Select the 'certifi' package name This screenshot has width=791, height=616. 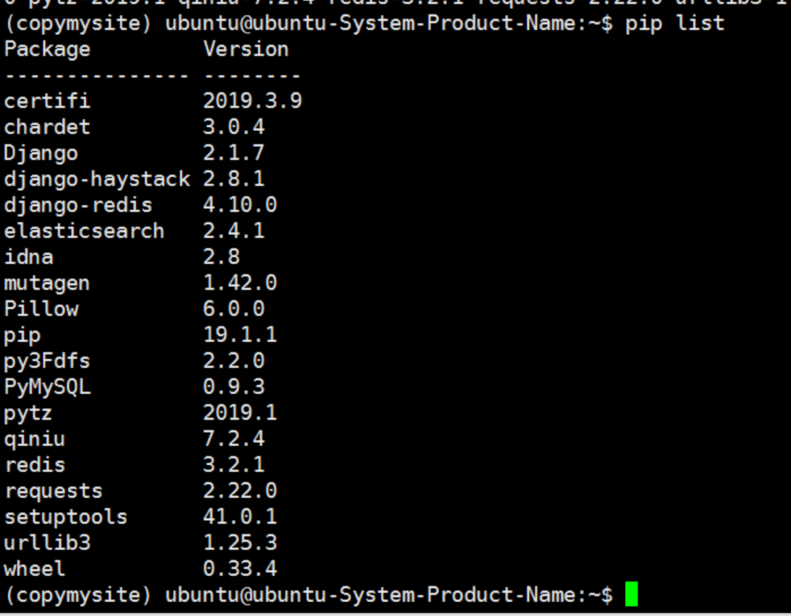(x=47, y=101)
